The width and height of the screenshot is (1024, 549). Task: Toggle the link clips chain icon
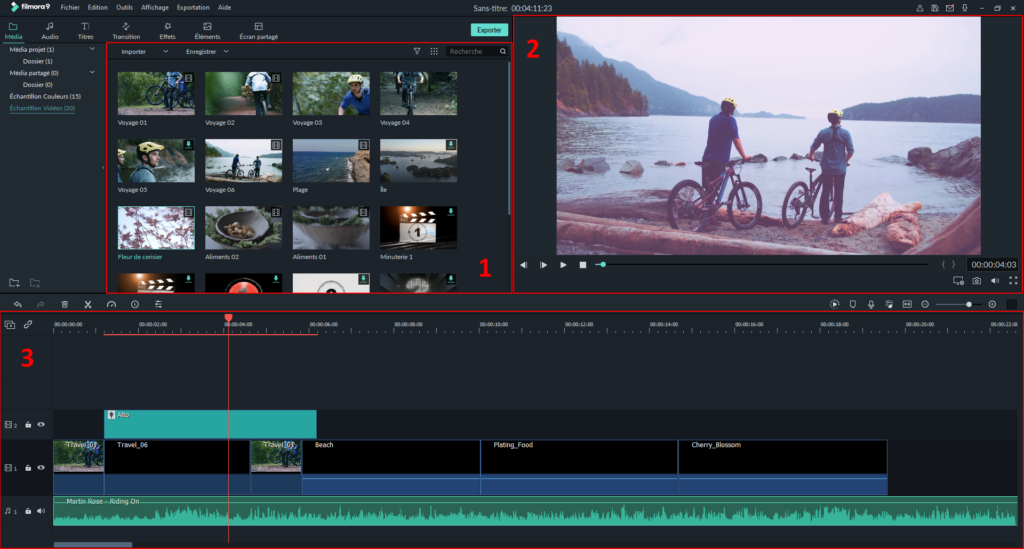pyautogui.click(x=28, y=324)
